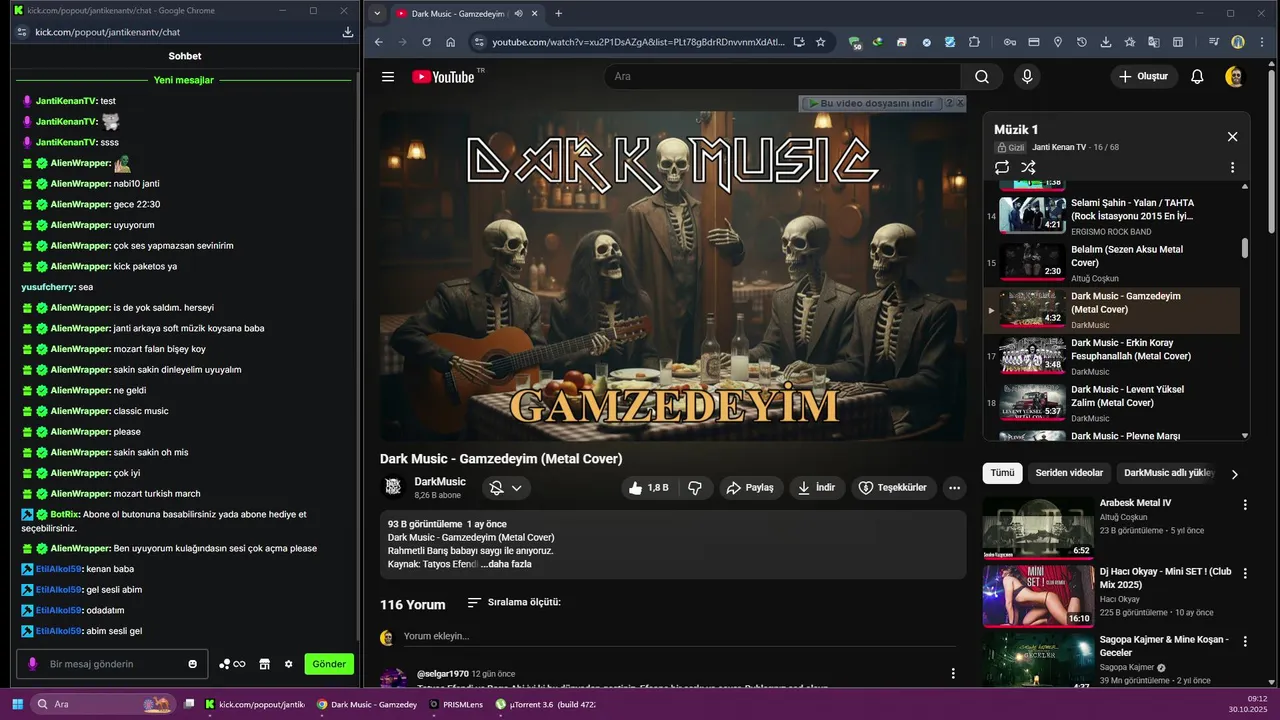The image size is (1280, 720).
Task: Download the video with İndir
Action: coord(816,488)
